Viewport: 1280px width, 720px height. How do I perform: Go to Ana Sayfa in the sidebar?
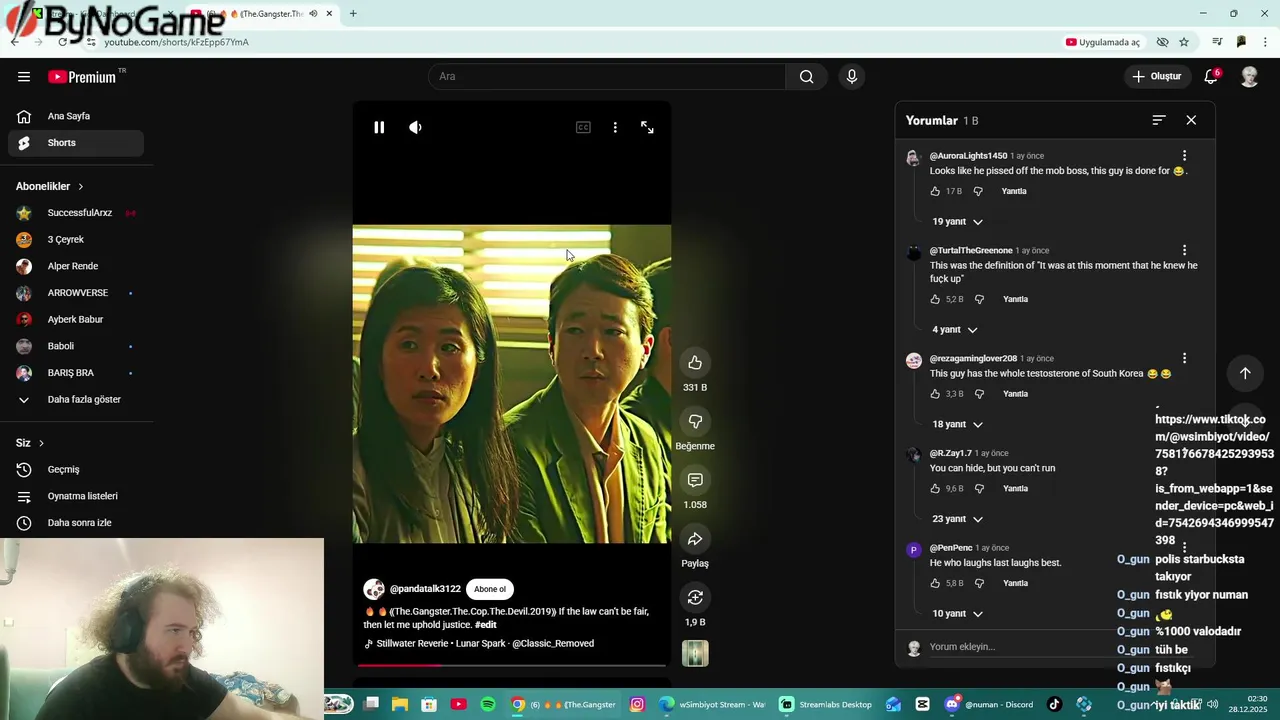click(76, 116)
